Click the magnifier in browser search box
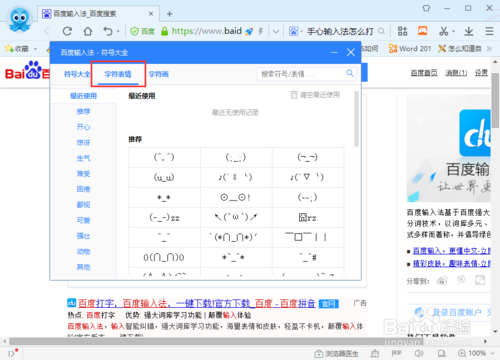 [381, 31]
